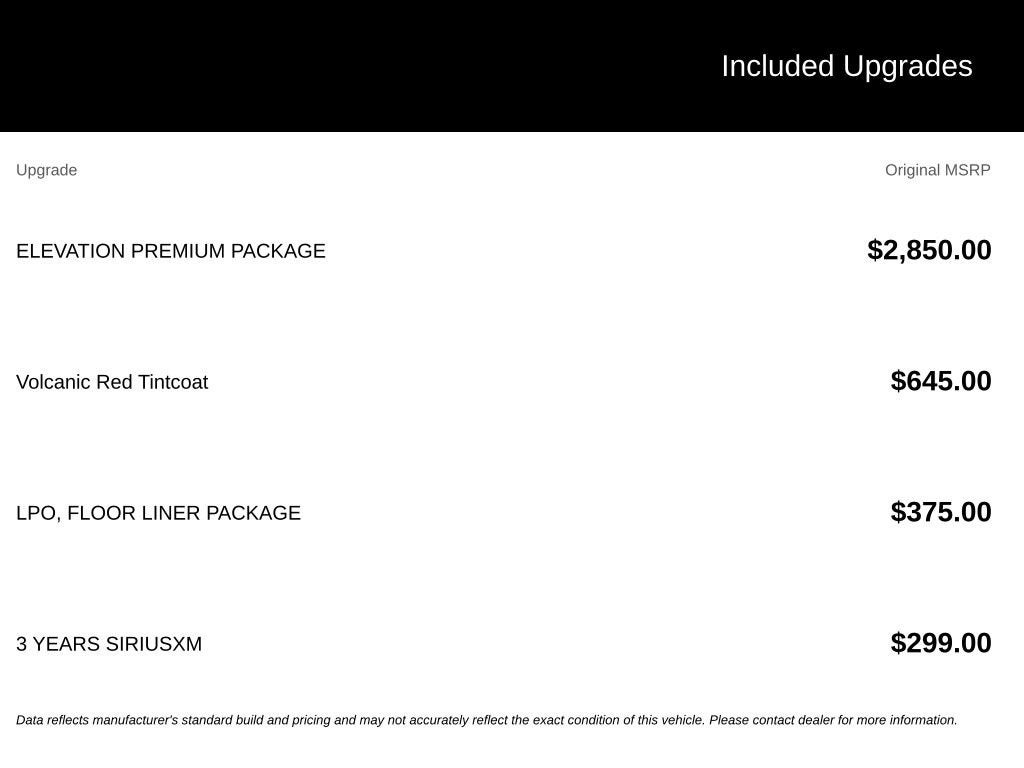
Task: Click the ELEVATION PREMIUM PACKAGE upgrade name
Action: click(170, 251)
